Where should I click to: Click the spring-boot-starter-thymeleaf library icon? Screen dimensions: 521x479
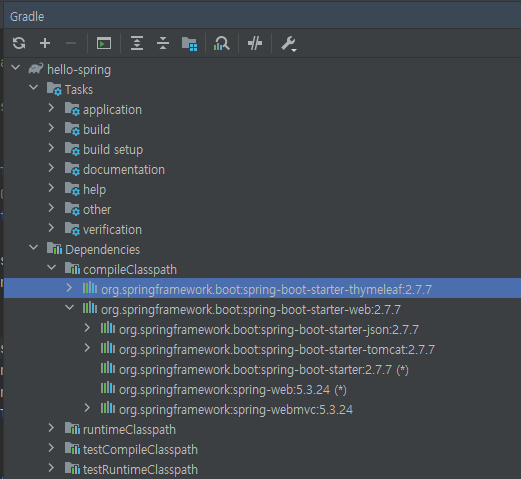click(90, 288)
